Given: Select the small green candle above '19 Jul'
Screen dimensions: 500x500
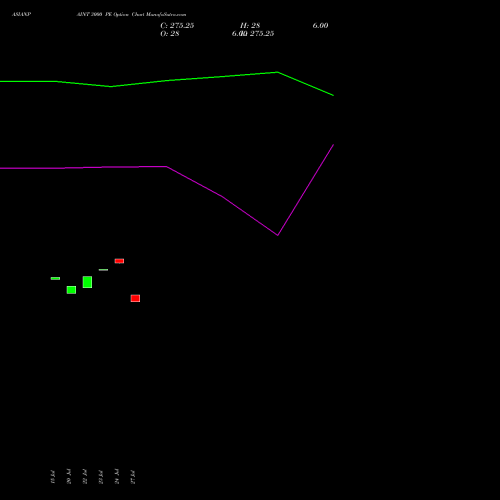Looking at the screenshot, I should tap(55, 278).
